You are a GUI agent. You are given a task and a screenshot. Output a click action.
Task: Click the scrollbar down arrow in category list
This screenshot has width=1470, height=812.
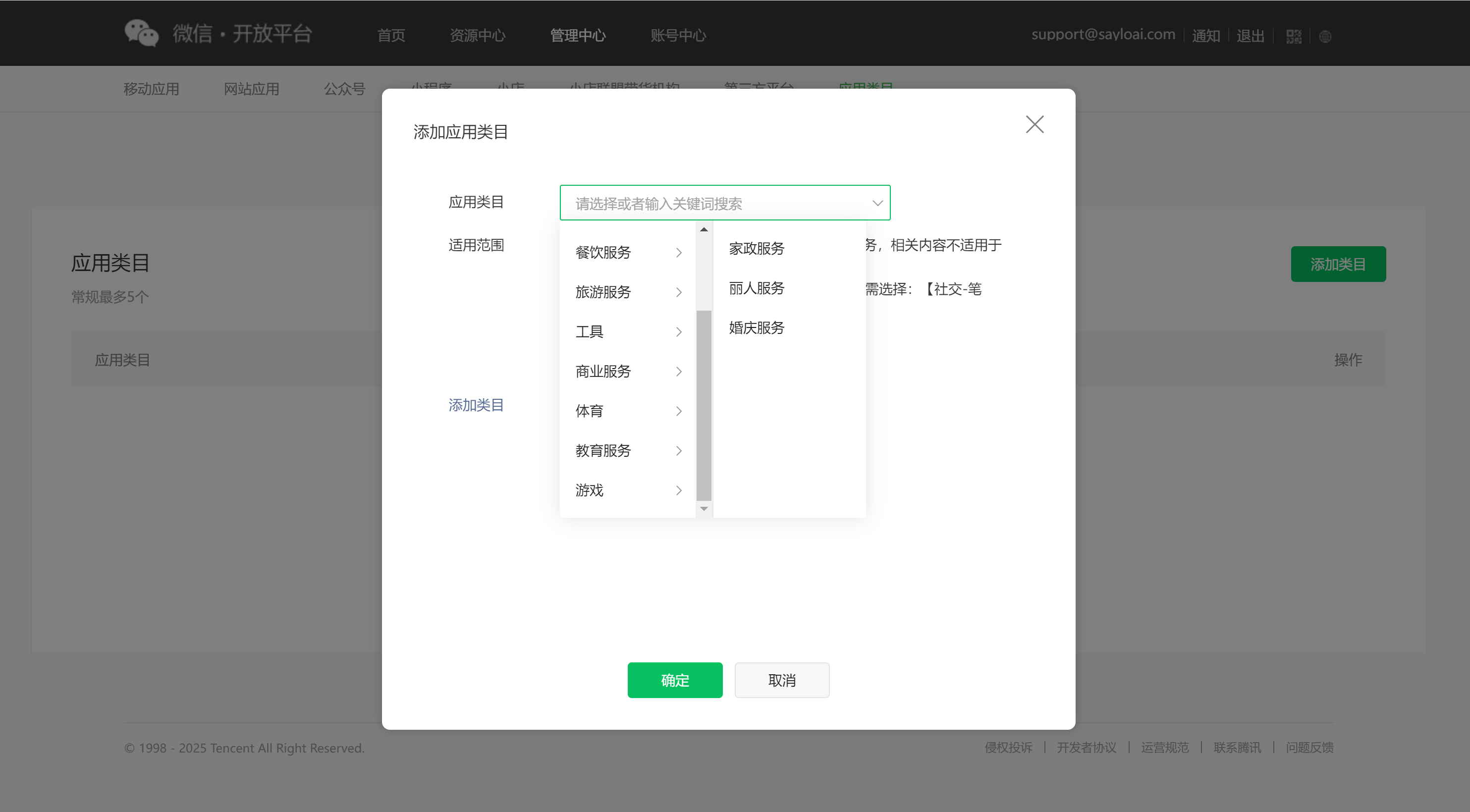click(x=704, y=508)
